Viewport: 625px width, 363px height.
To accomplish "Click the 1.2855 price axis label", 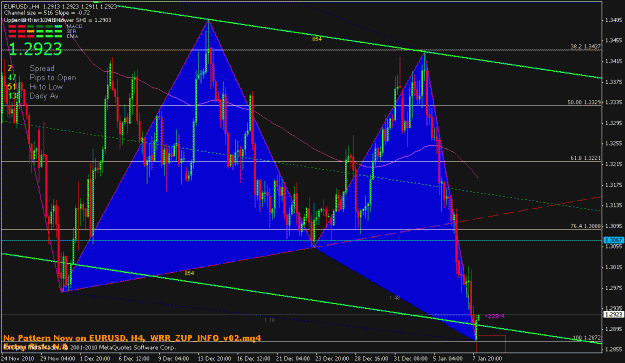I will click(614, 349).
